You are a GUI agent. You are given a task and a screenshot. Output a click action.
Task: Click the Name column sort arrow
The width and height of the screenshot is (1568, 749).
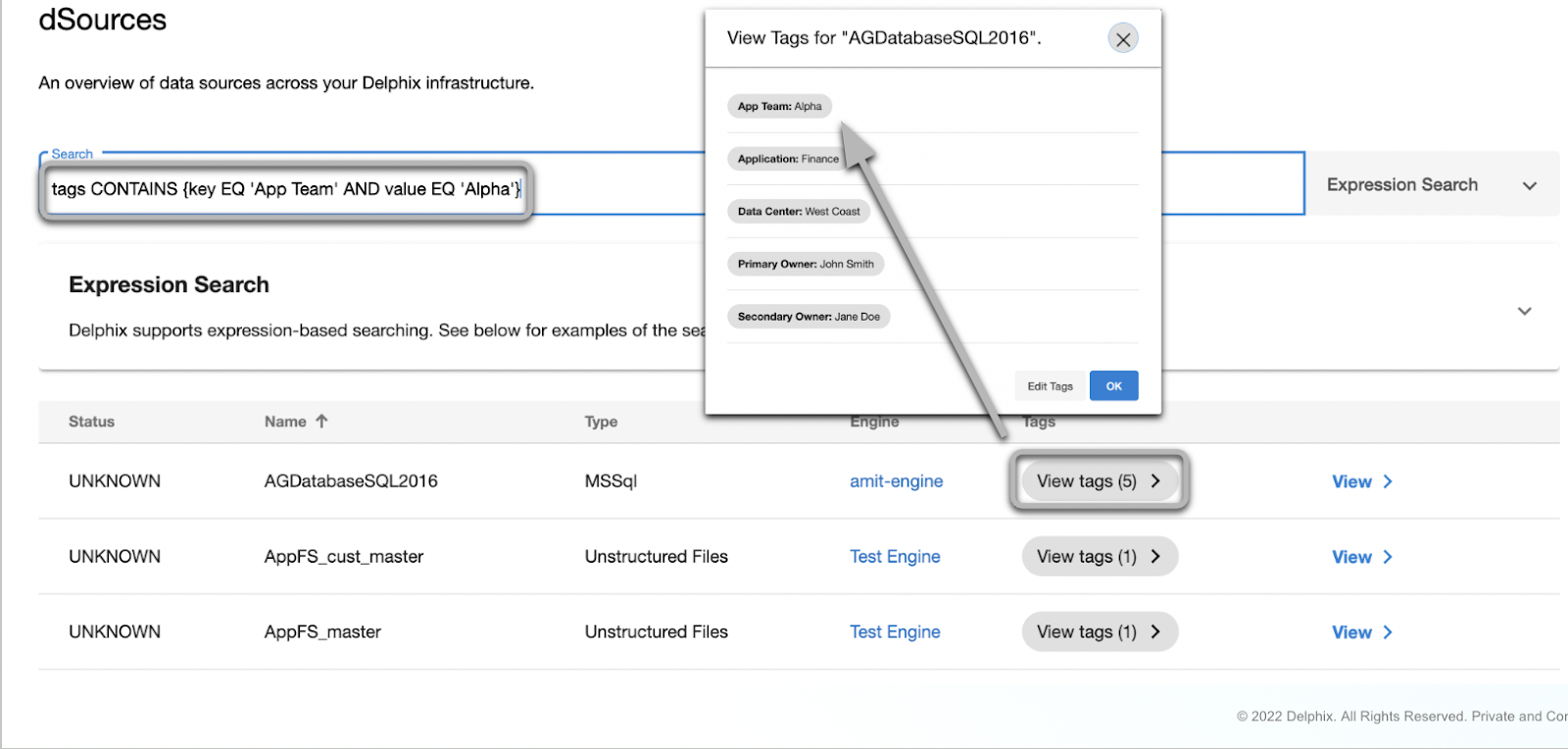(321, 422)
